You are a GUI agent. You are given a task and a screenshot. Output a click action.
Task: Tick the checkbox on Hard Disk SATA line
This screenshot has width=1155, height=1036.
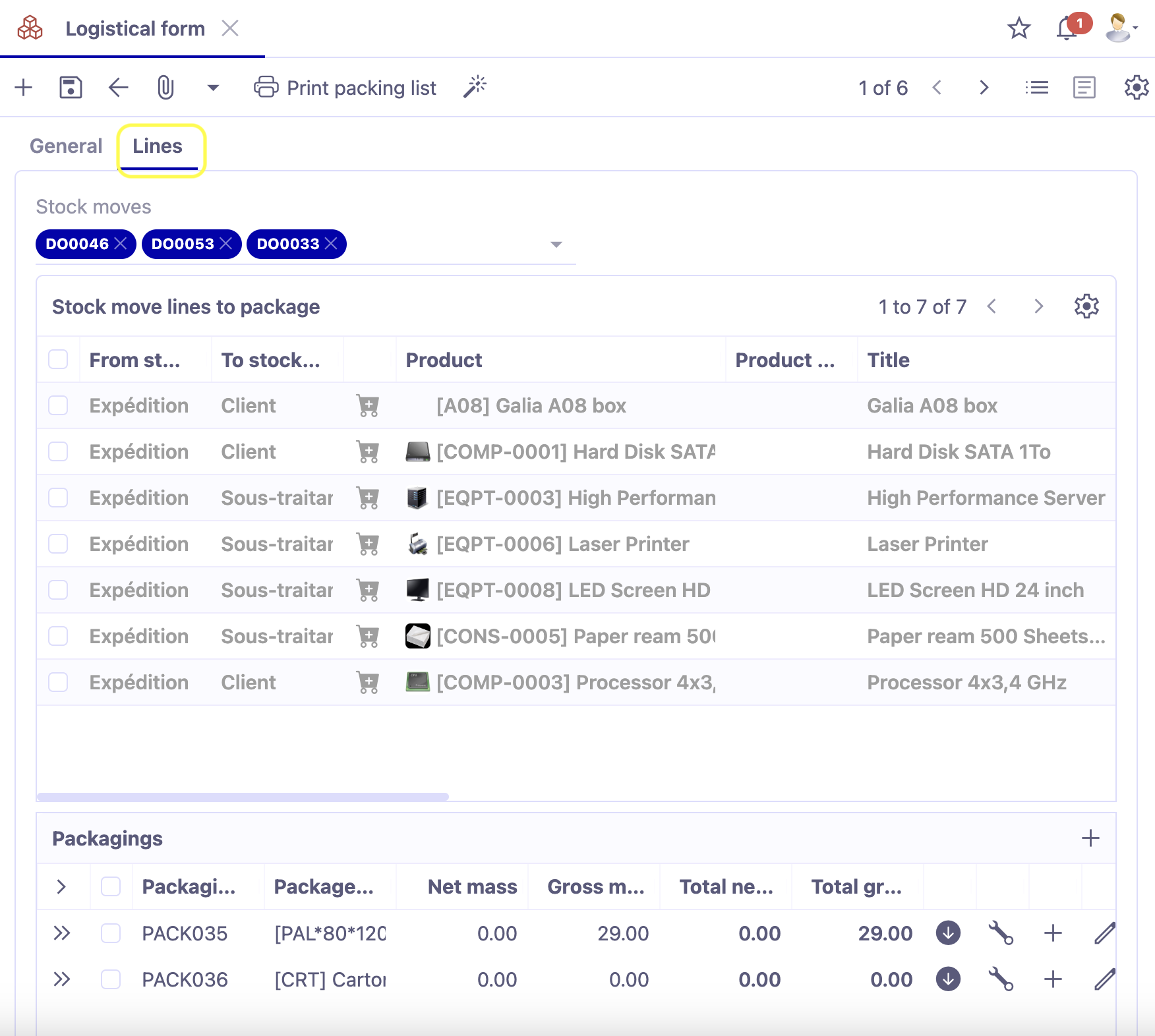(58, 451)
